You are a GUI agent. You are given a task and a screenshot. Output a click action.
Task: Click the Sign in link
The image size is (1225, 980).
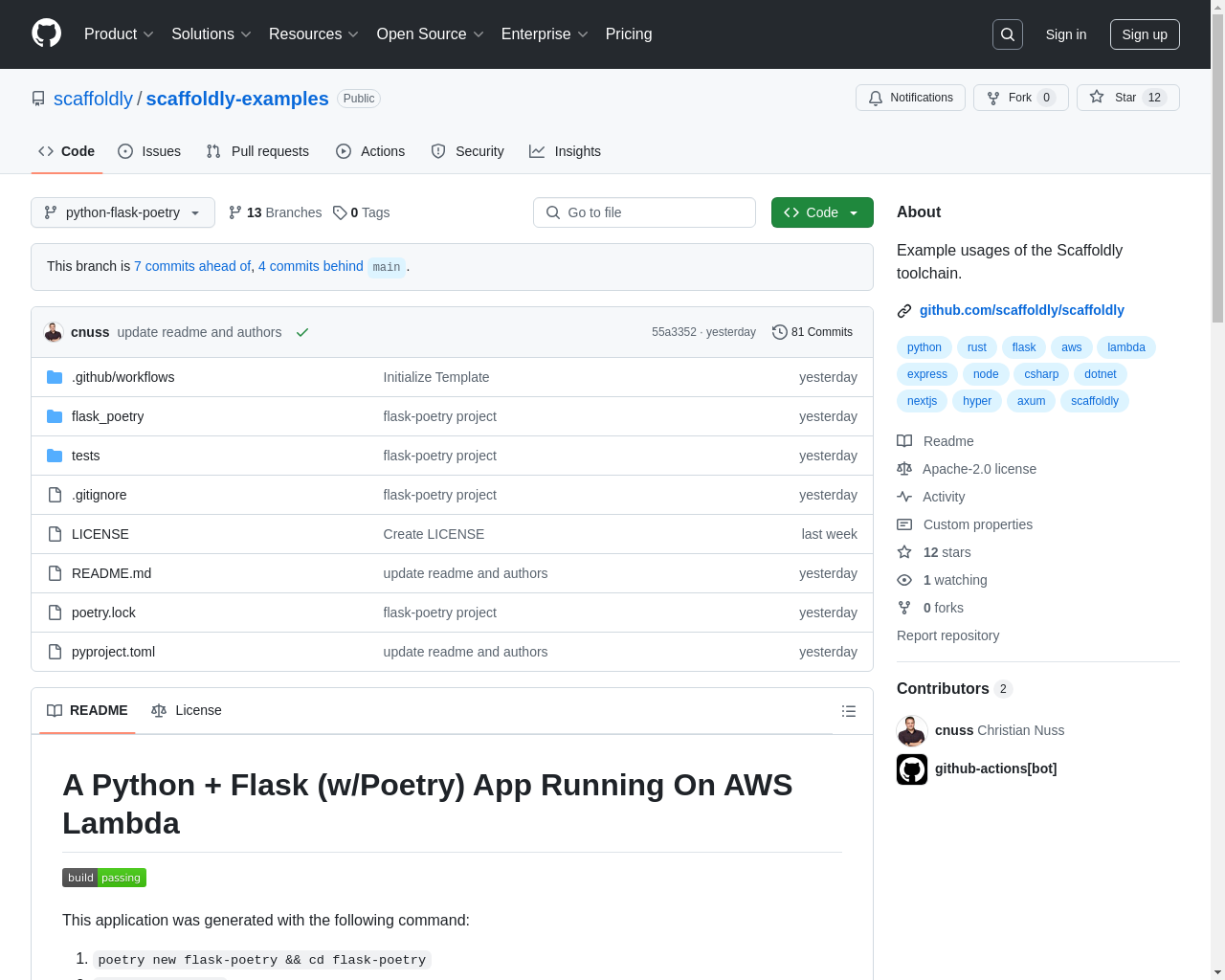(1066, 34)
